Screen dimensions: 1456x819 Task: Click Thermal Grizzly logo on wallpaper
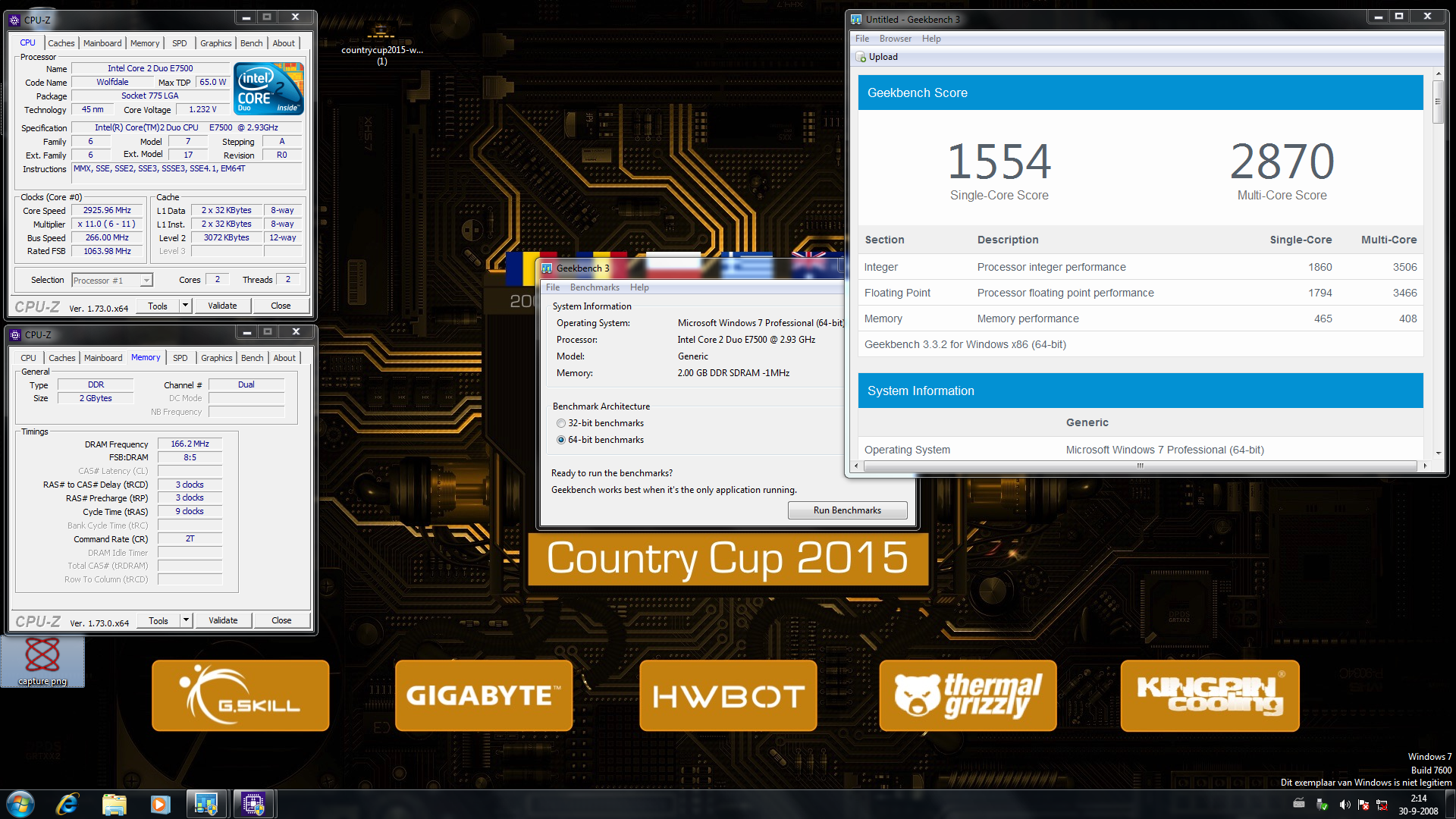[x=968, y=695]
